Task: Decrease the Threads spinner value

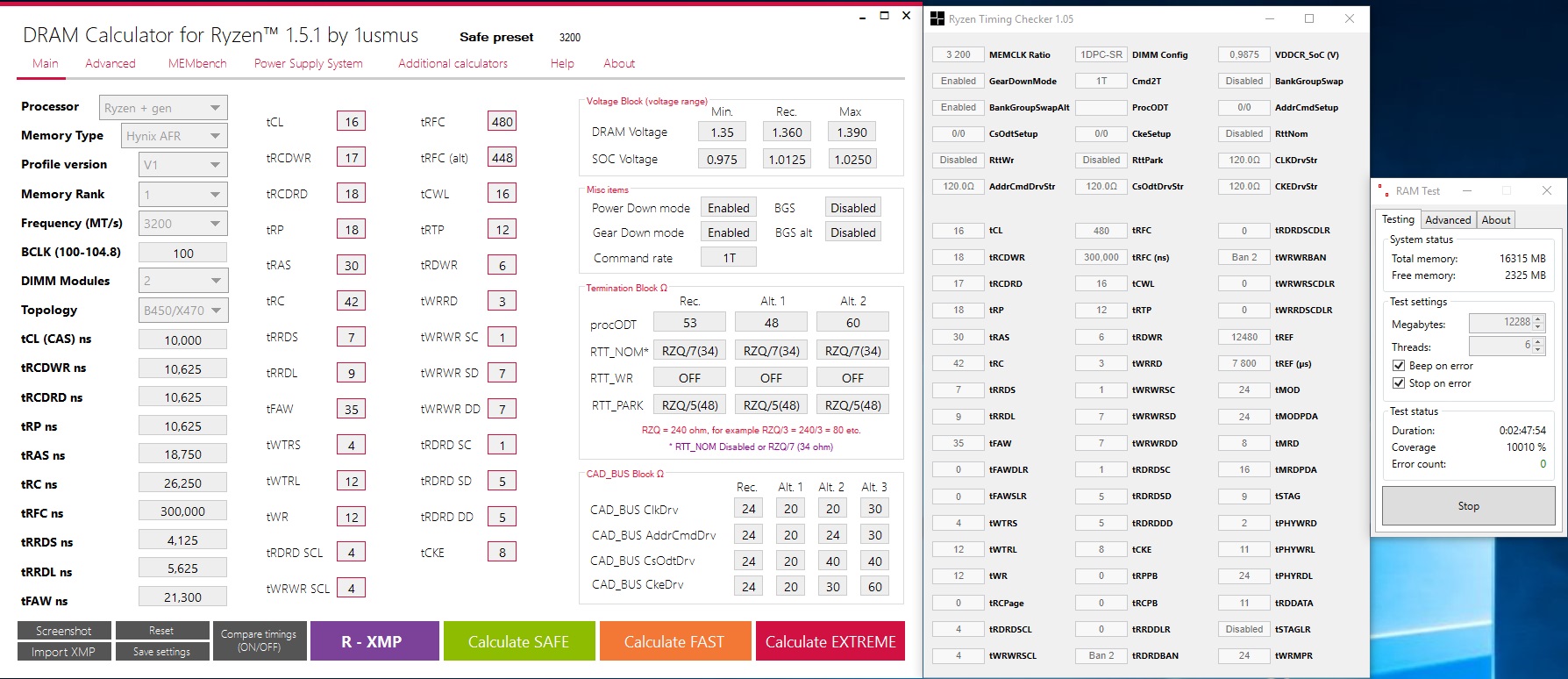Action: coord(1538,350)
